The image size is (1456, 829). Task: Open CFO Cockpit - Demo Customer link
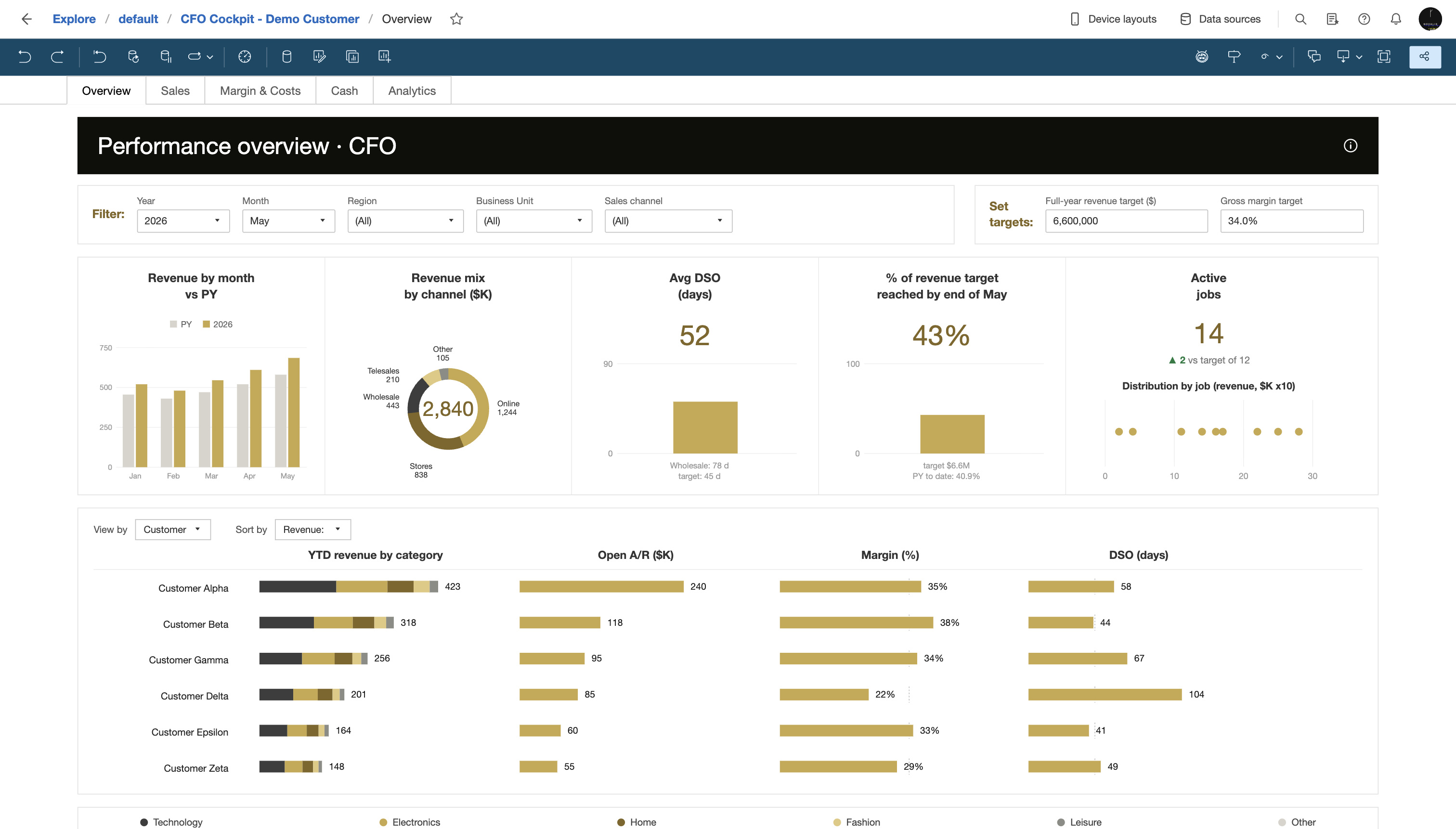[x=270, y=19]
